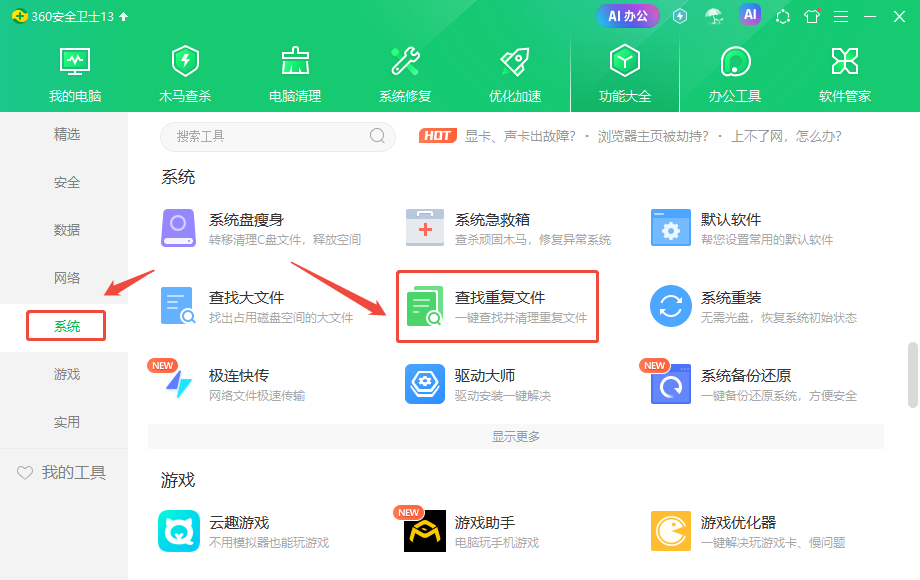The image size is (920, 580).
Task: Select 实用 category in sidebar
Action: (67, 422)
